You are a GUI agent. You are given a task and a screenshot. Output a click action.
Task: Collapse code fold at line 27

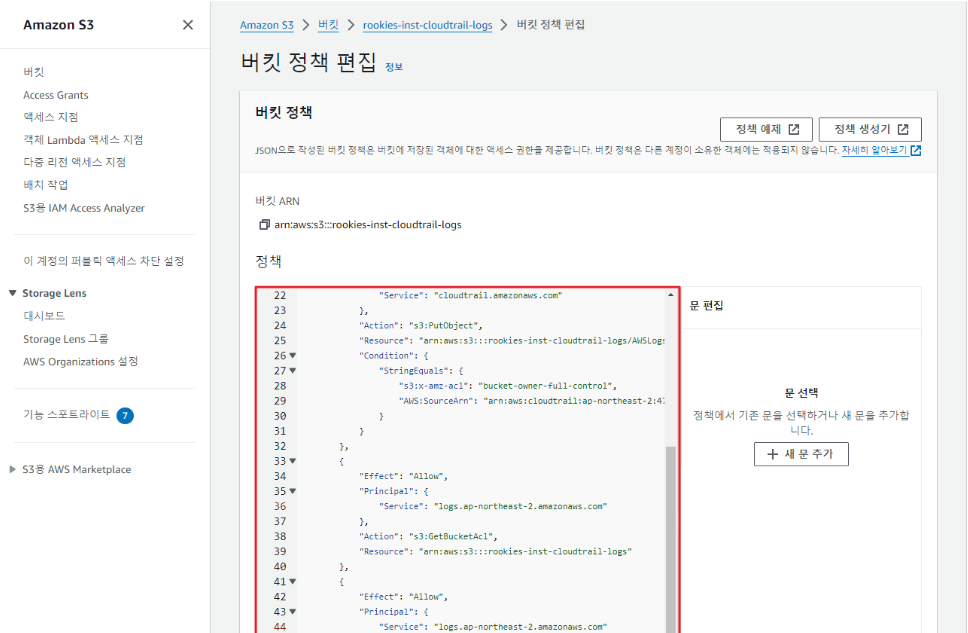pyautogui.click(x=293, y=371)
